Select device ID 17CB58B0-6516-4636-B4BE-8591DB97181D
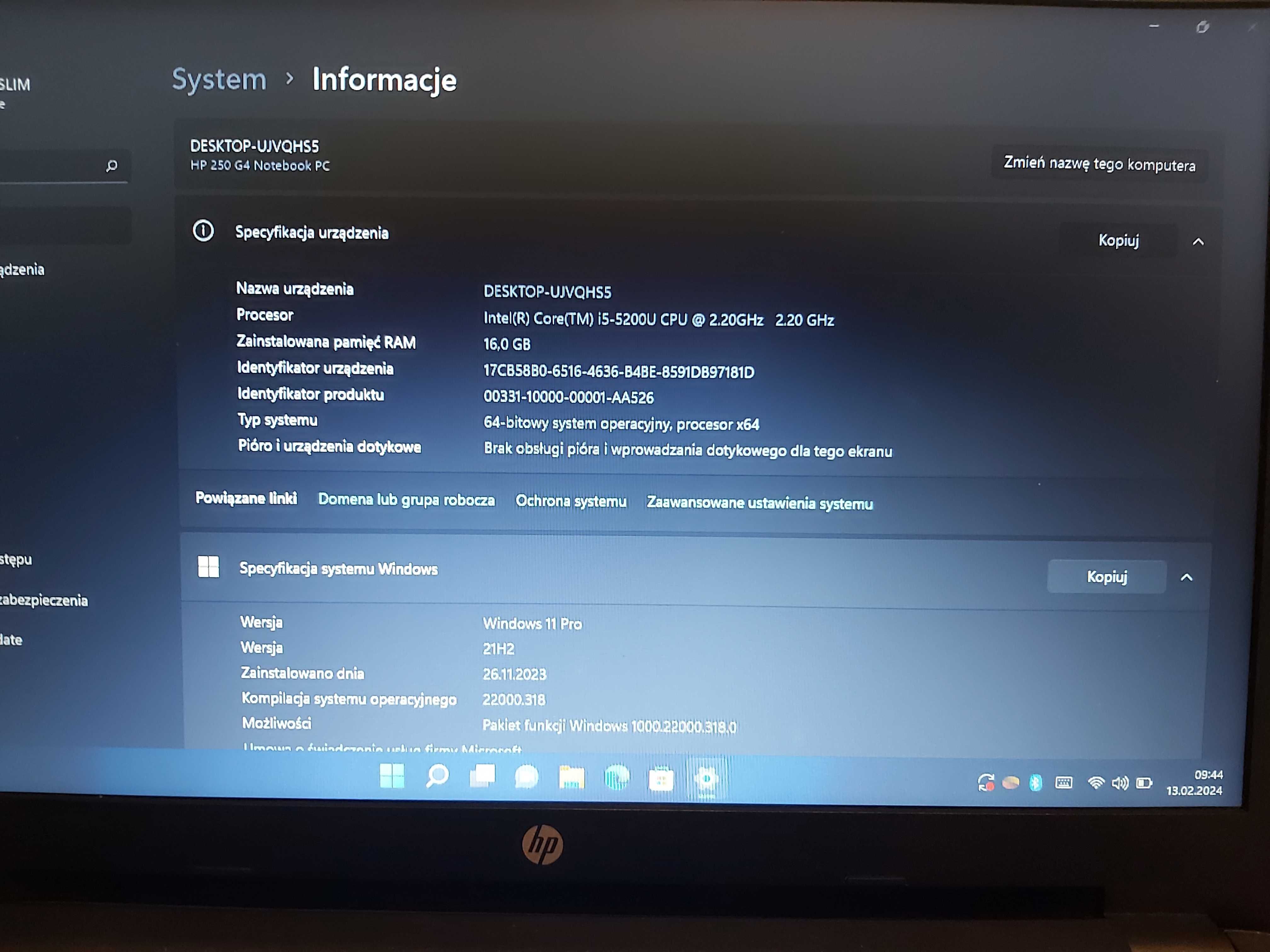Image resolution: width=1270 pixels, height=952 pixels. coord(619,371)
